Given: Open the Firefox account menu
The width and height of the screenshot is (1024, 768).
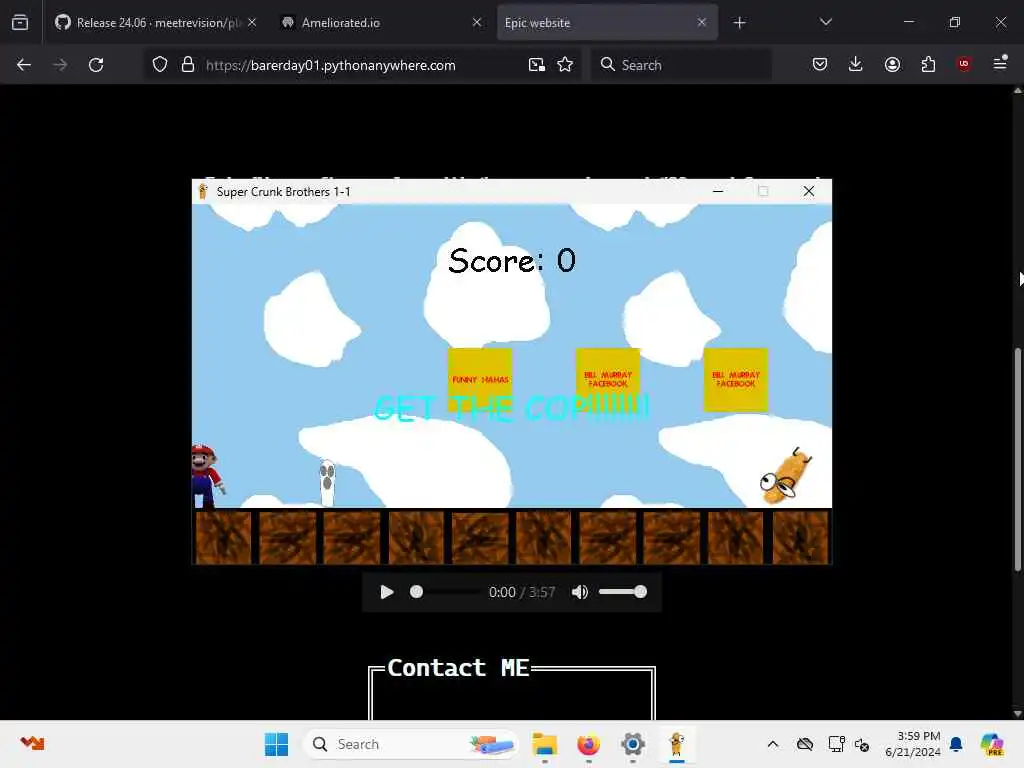Looking at the screenshot, I should click(x=892, y=64).
